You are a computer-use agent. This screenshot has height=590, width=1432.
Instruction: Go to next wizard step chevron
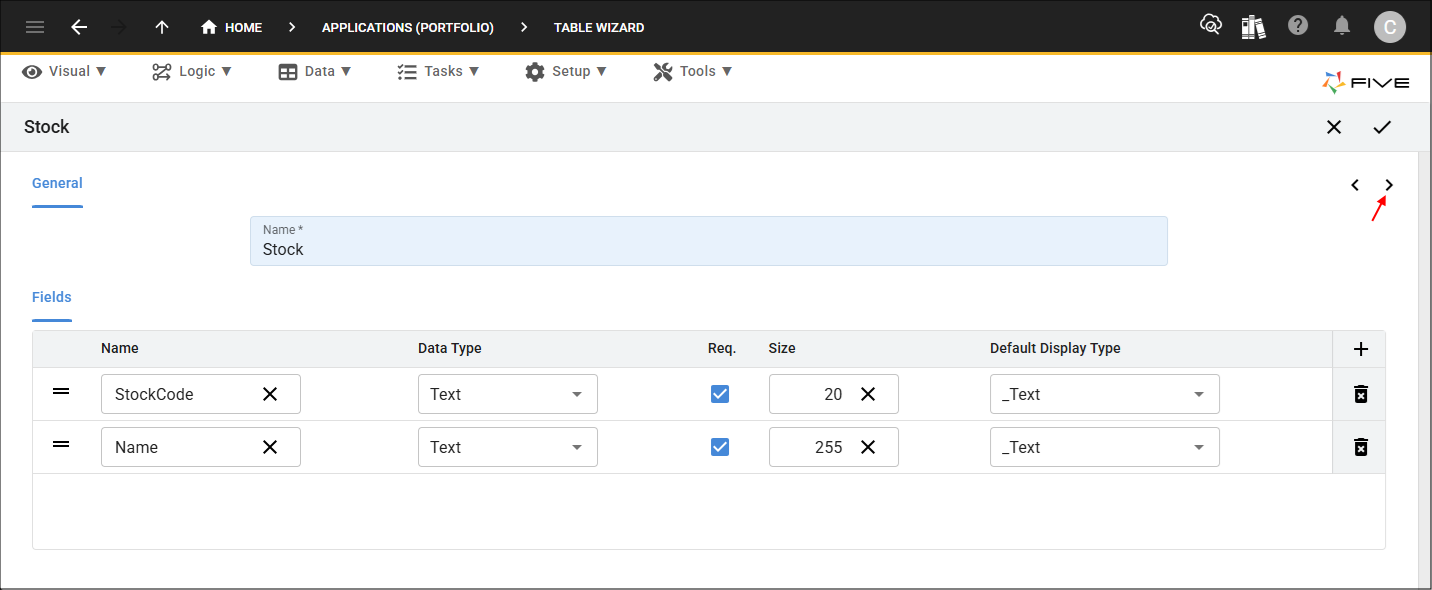point(1389,185)
